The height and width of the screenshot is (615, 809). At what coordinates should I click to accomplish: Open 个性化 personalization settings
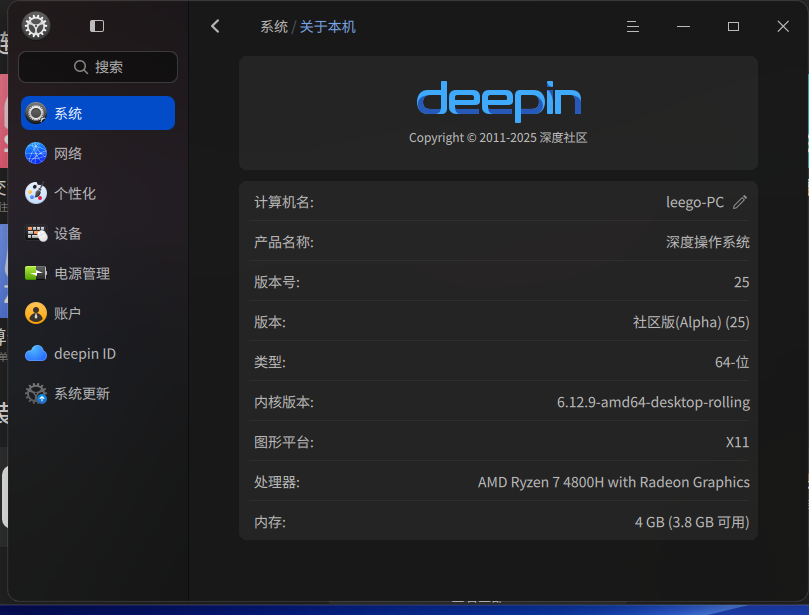point(98,193)
